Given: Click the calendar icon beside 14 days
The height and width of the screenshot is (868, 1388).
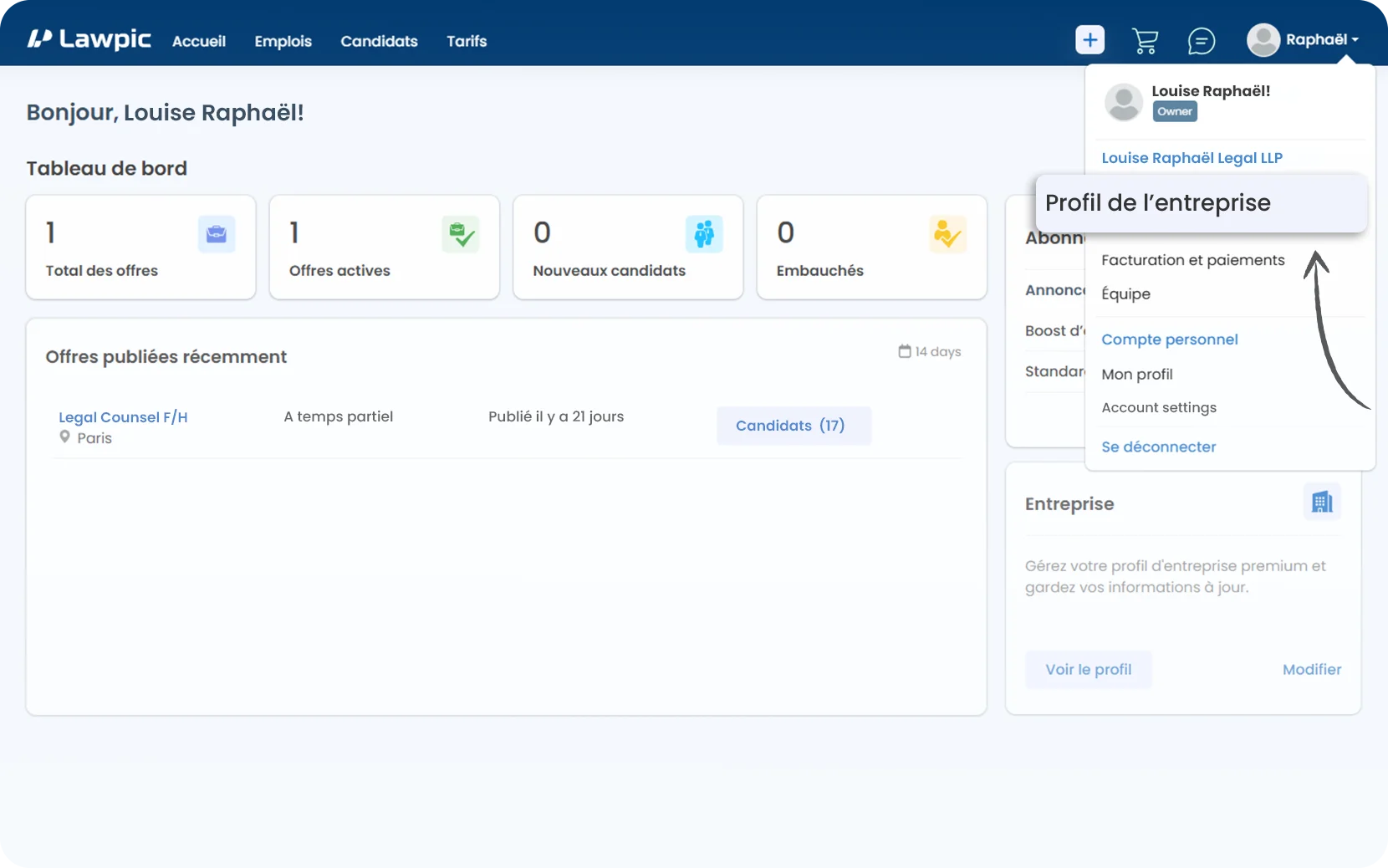Looking at the screenshot, I should [x=905, y=351].
